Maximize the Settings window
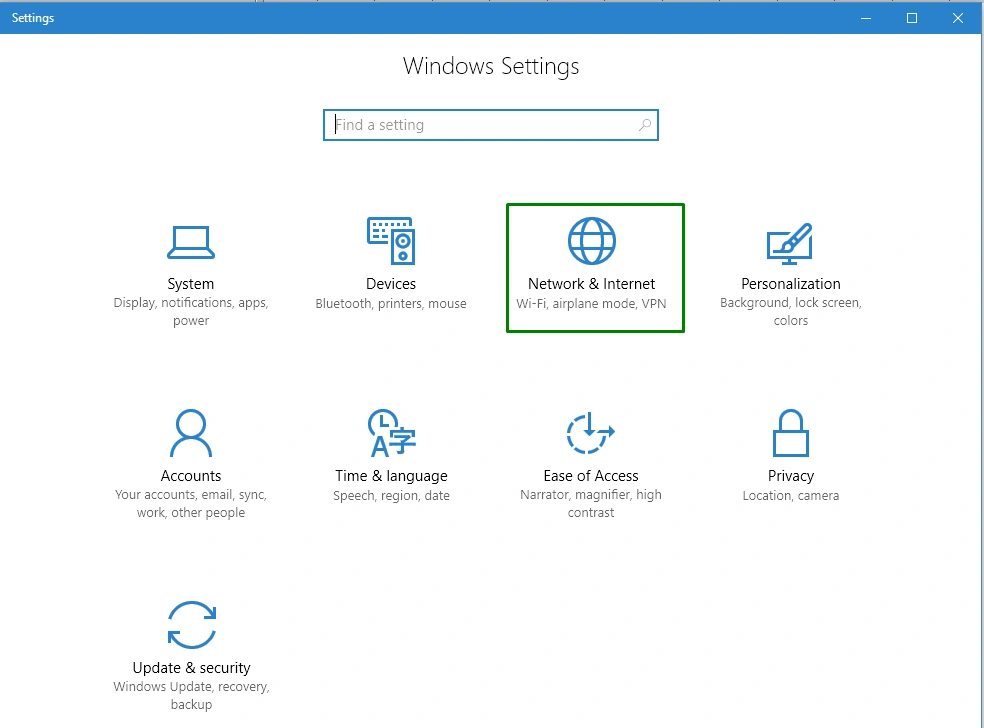This screenshot has width=984, height=728. (x=912, y=18)
